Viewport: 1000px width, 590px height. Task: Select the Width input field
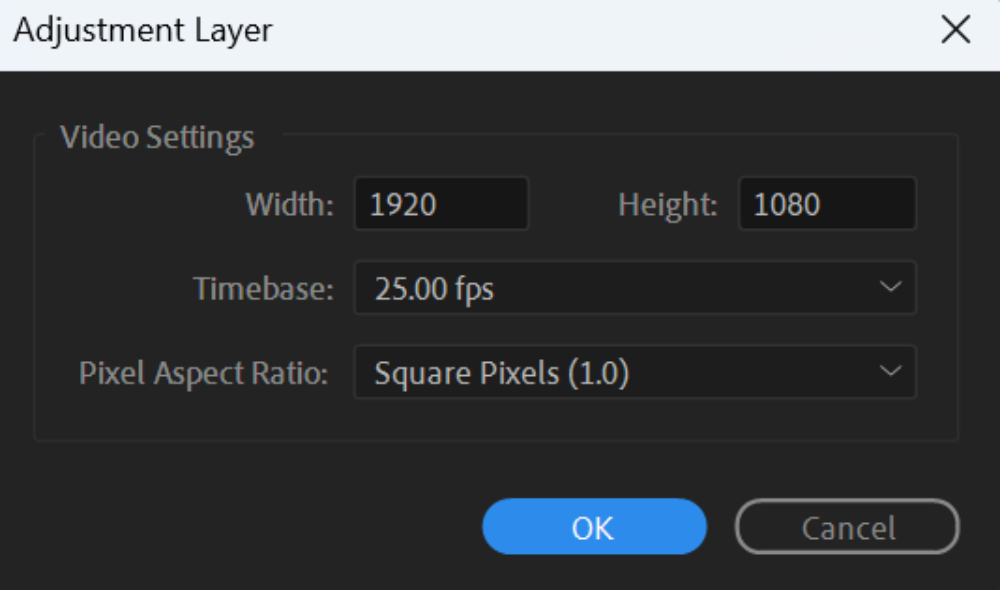[440, 203]
